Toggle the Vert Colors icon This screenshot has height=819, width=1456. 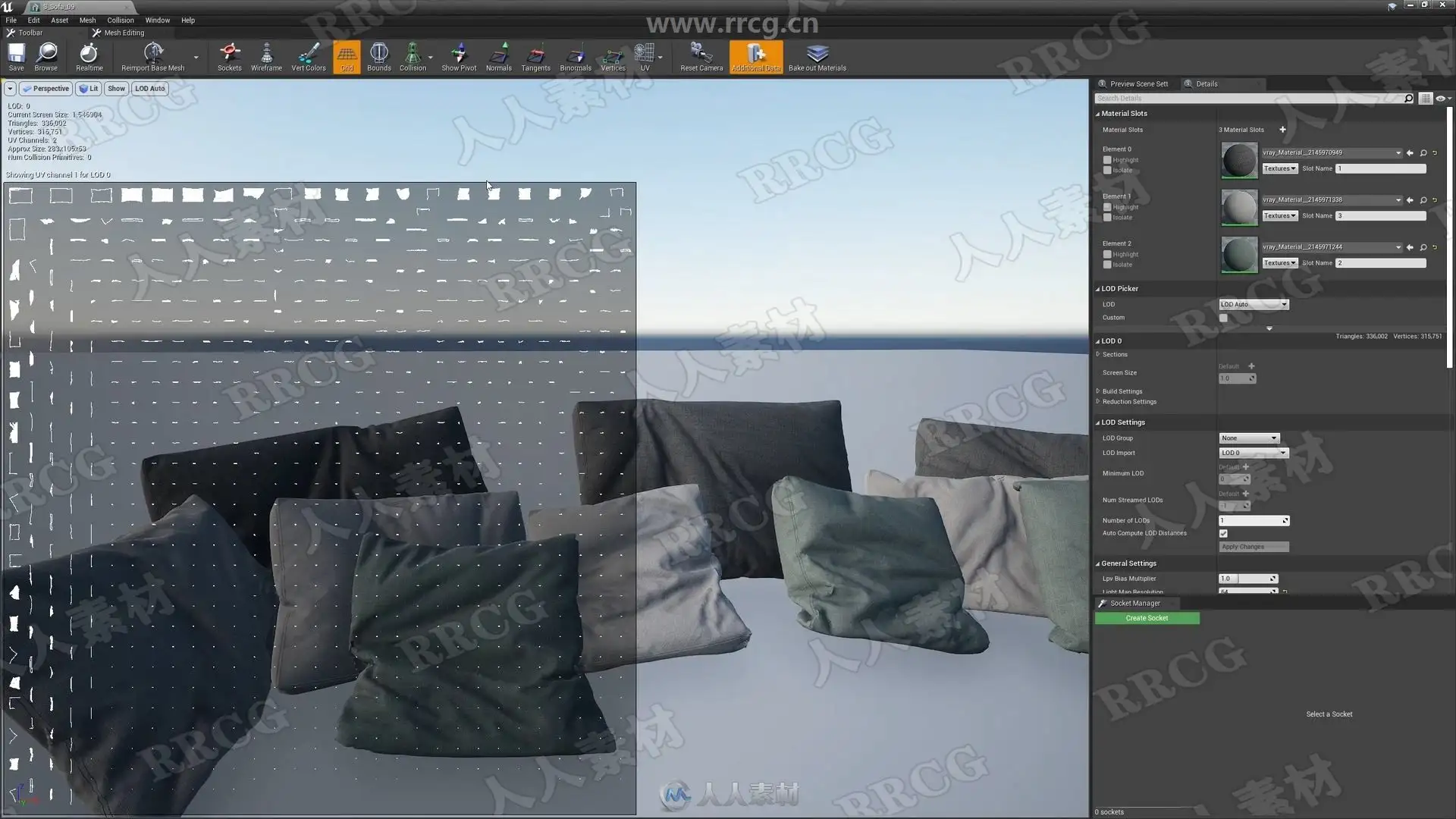click(x=309, y=56)
